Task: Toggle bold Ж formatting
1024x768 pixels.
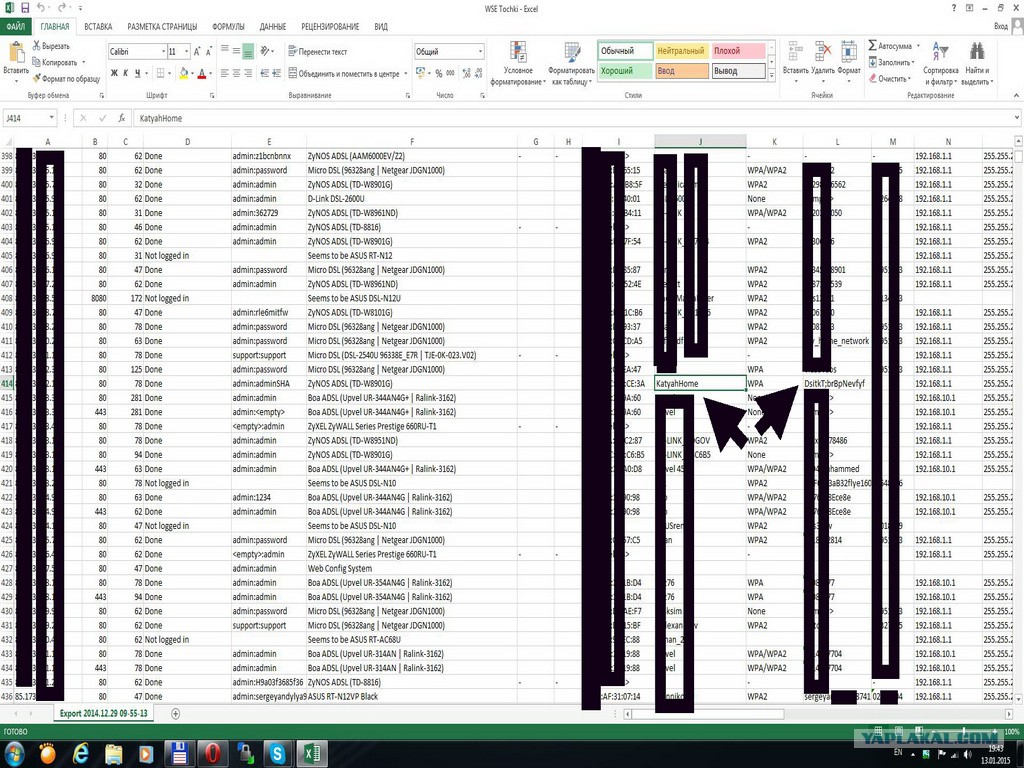Action: tap(114, 73)
